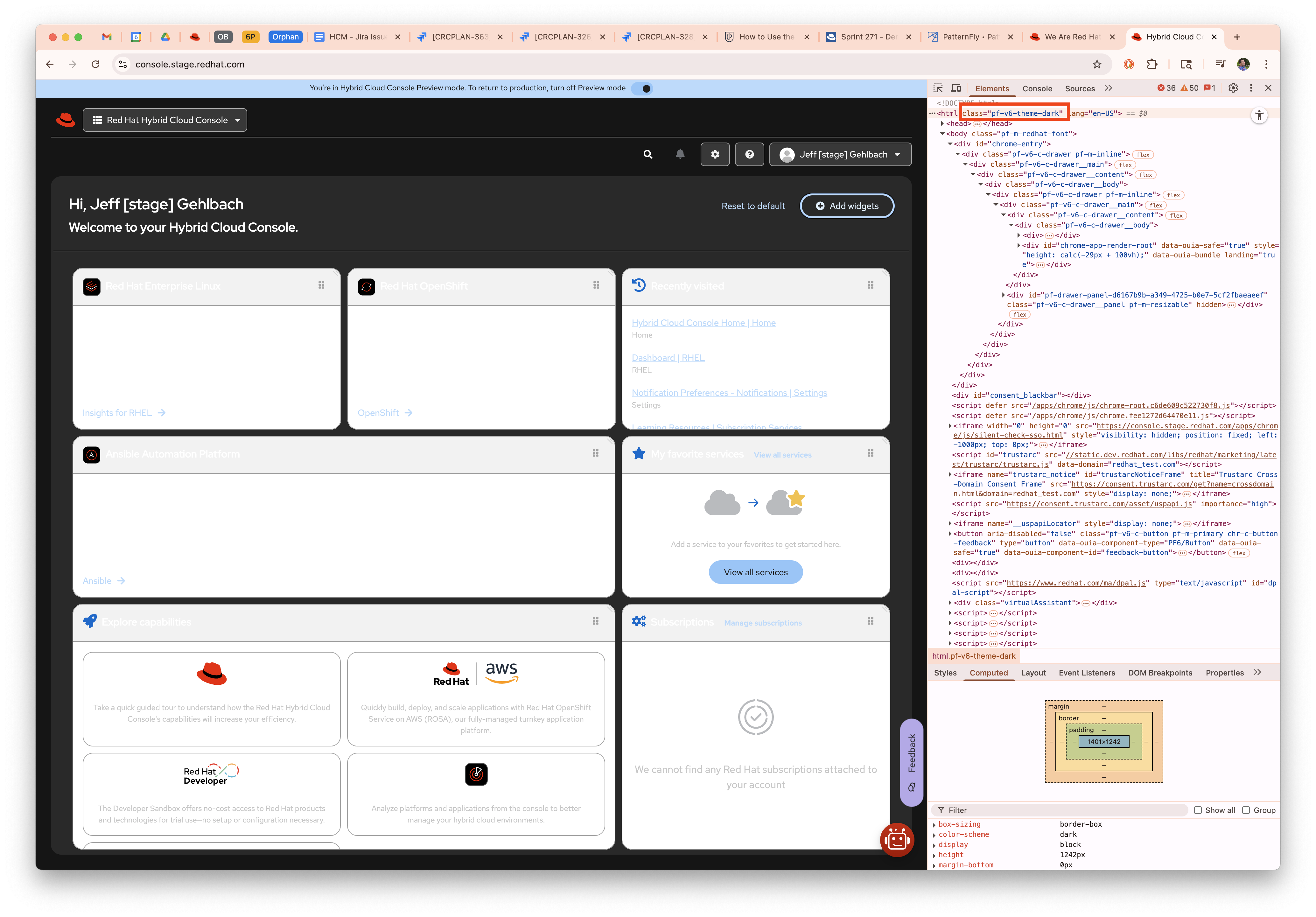The height and width of the screenshot is (917, 1316).
Task: Click the box model content size box
Action: [1103, 742]
